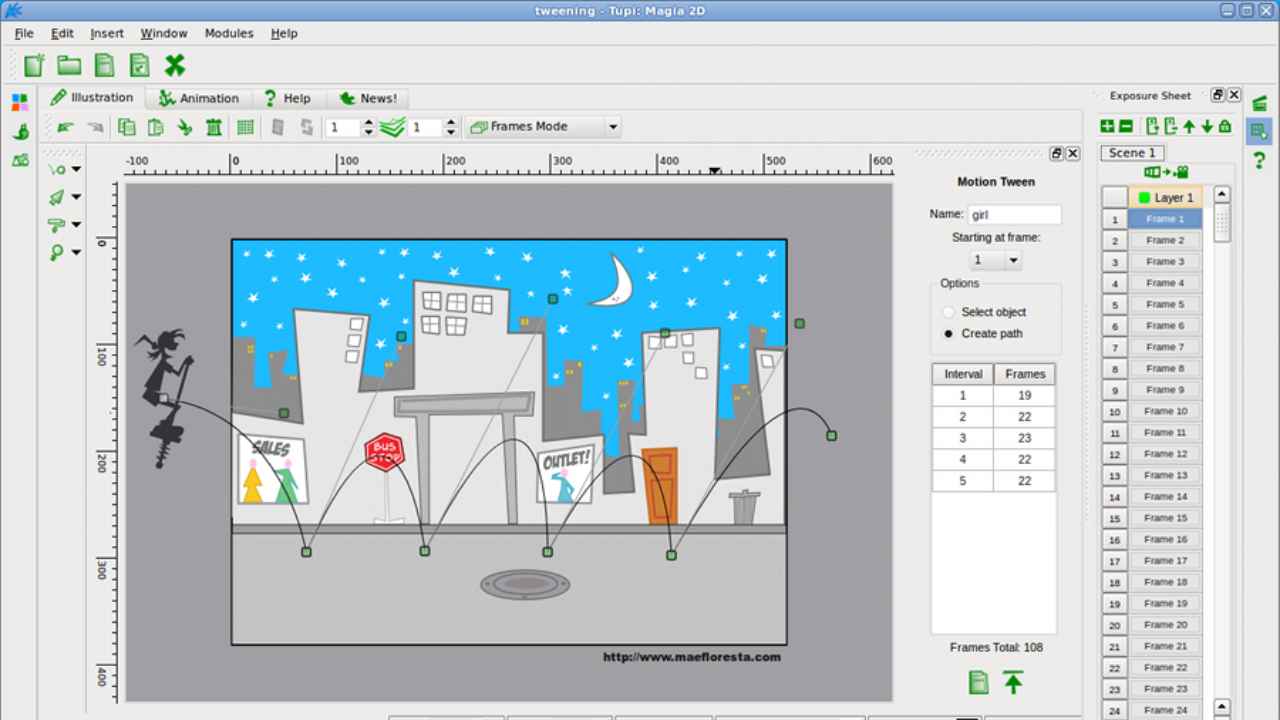
Task: Select the 'Select object' radio option
Action: [x=949, y=312]
